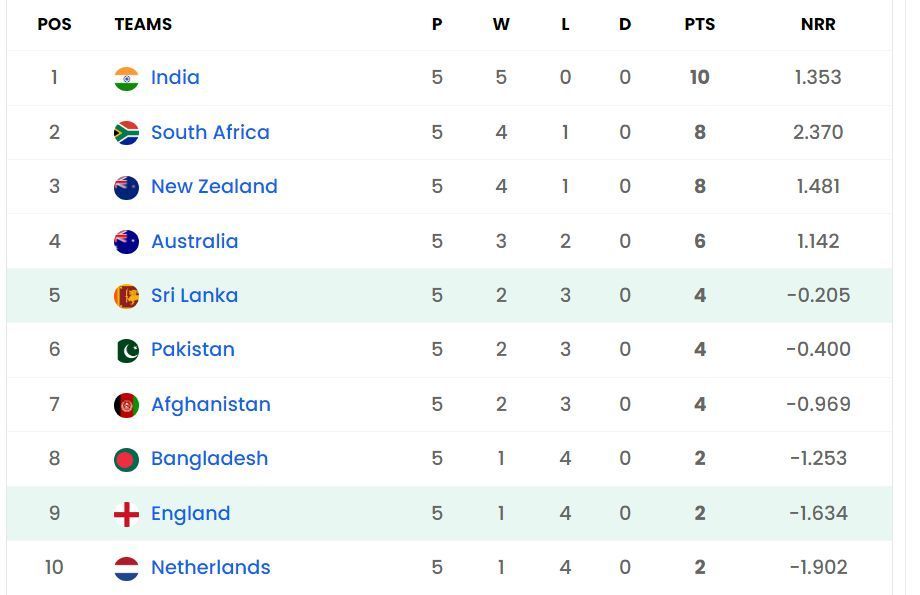Select the Netherlands team link
The height and width of the screenshot is (595, 920).
(210, 567)
